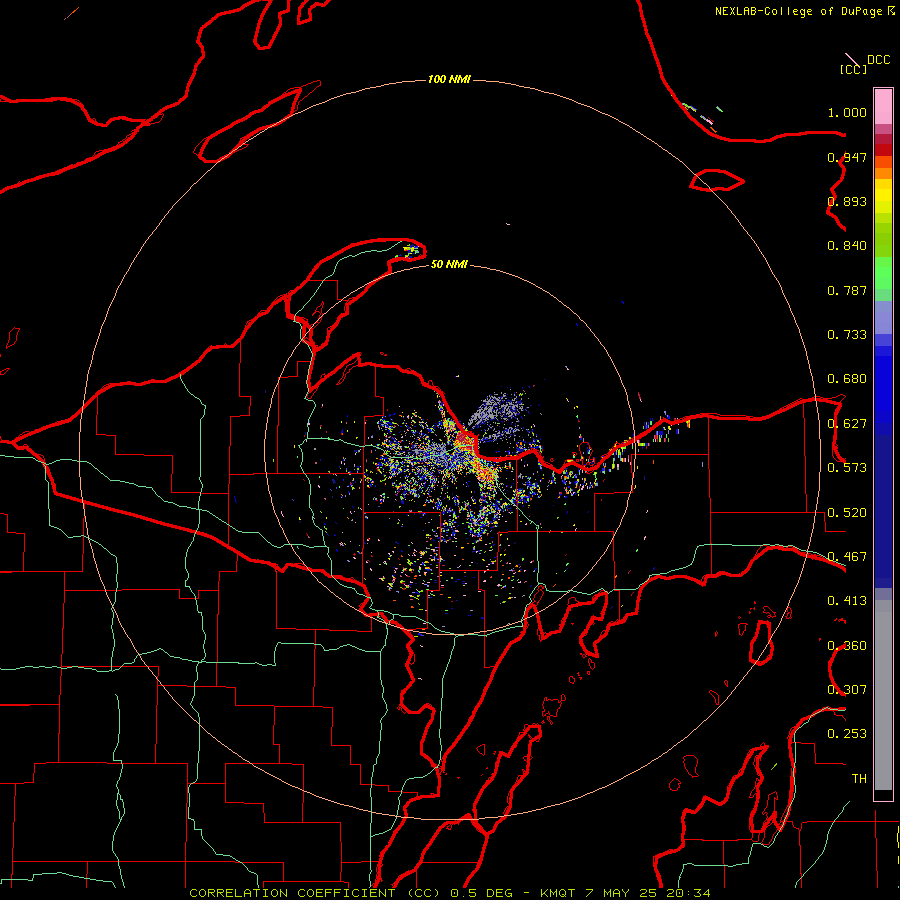Image resolution: width=900 pixels, height=900 pixels.
Task: Select the 0.413 legend value
Action: (x=847, y=601)
